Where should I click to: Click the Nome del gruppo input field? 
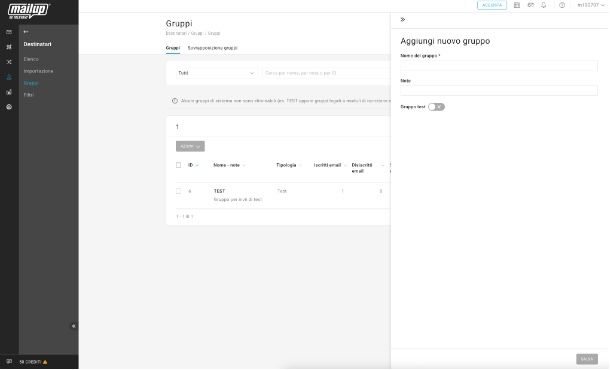[x=499, y=66]
